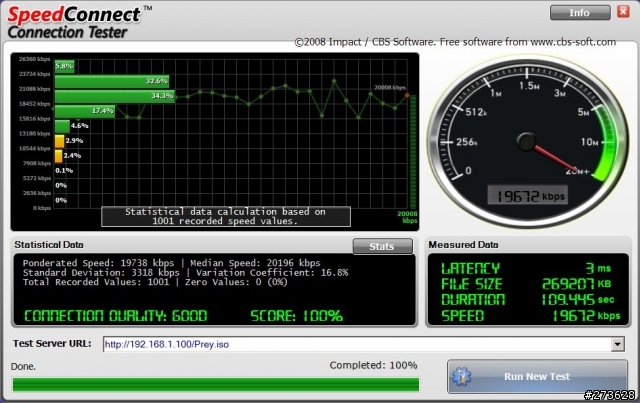
Task: Click the 'Done.' status text
Action: click(23, 367)
